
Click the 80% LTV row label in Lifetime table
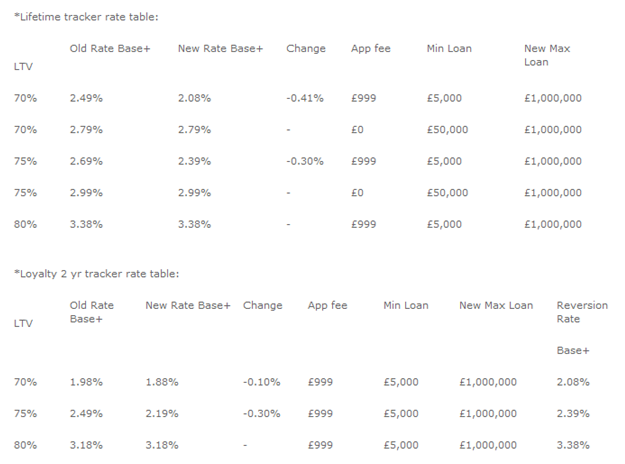26,224
